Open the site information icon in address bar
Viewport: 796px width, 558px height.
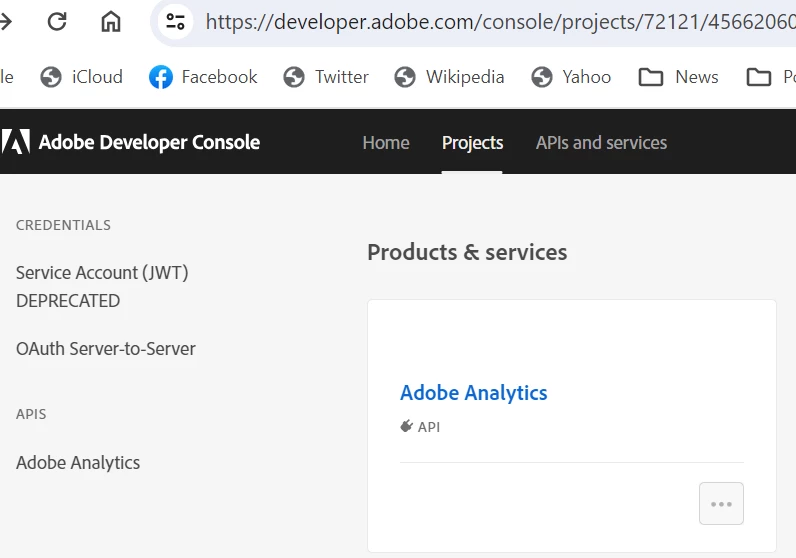[x=176, y=21]
